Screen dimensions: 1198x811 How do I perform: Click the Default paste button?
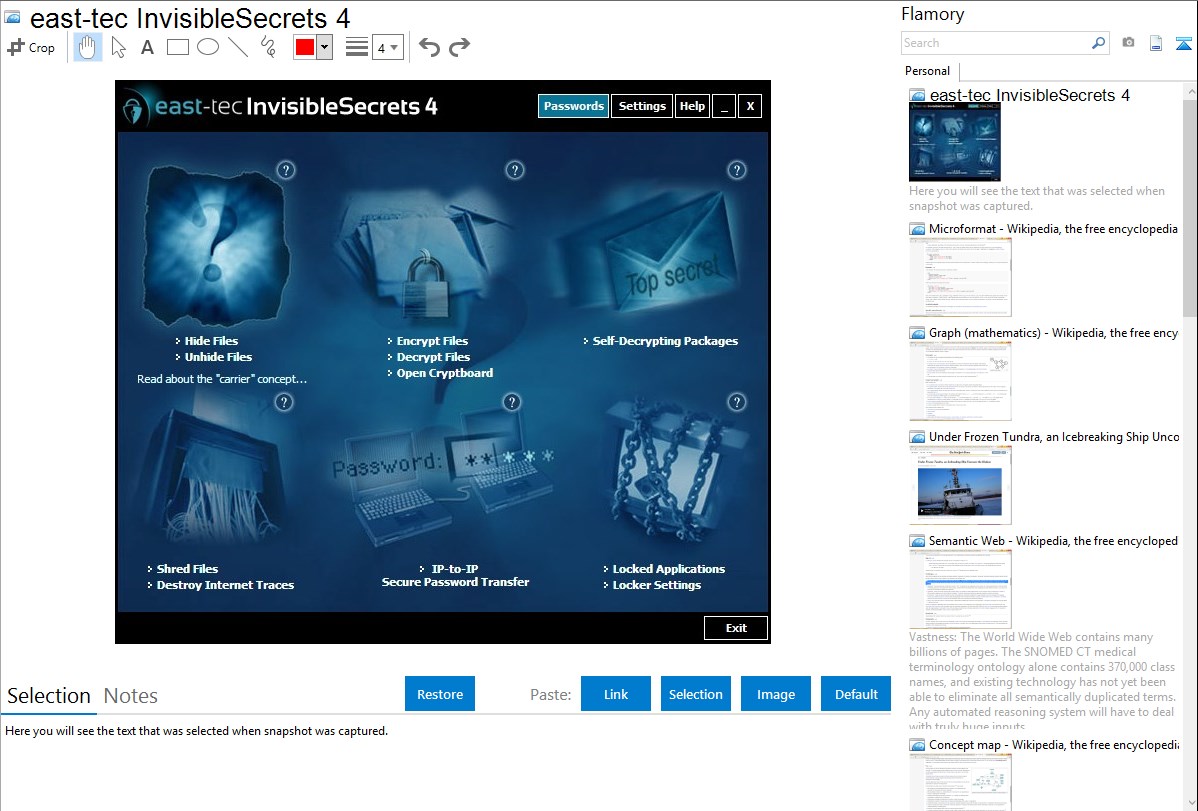tap(856, 694)
